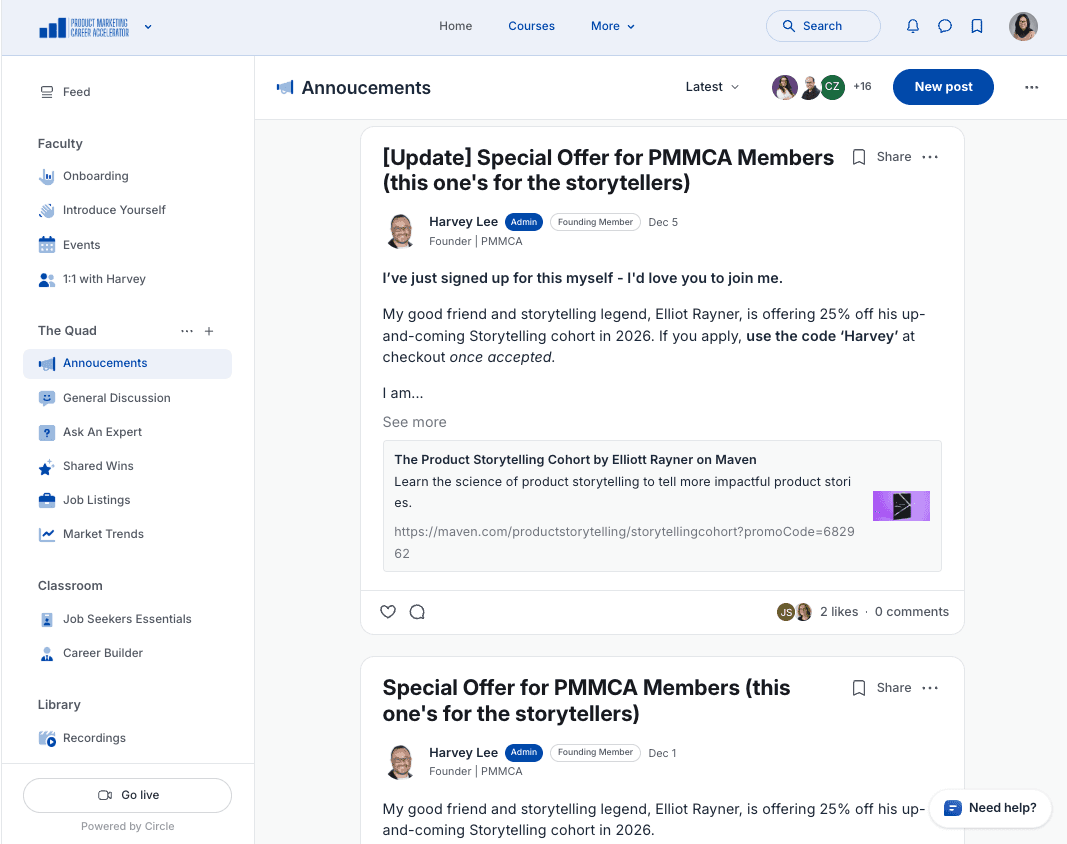Open the Courses tab
This screenshot has width=1067, height=844.
tap(531, 26)
